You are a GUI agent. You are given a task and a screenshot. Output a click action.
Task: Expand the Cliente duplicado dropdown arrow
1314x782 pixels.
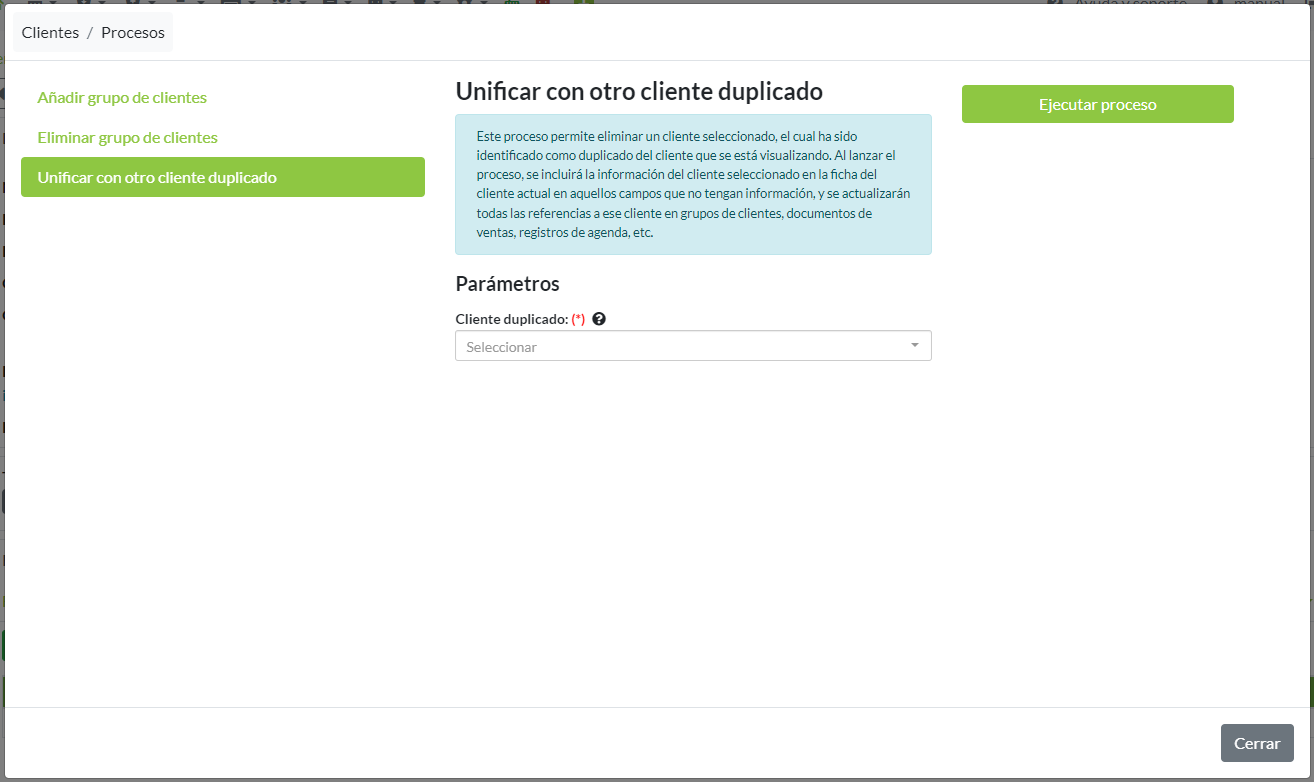[914, 346]
